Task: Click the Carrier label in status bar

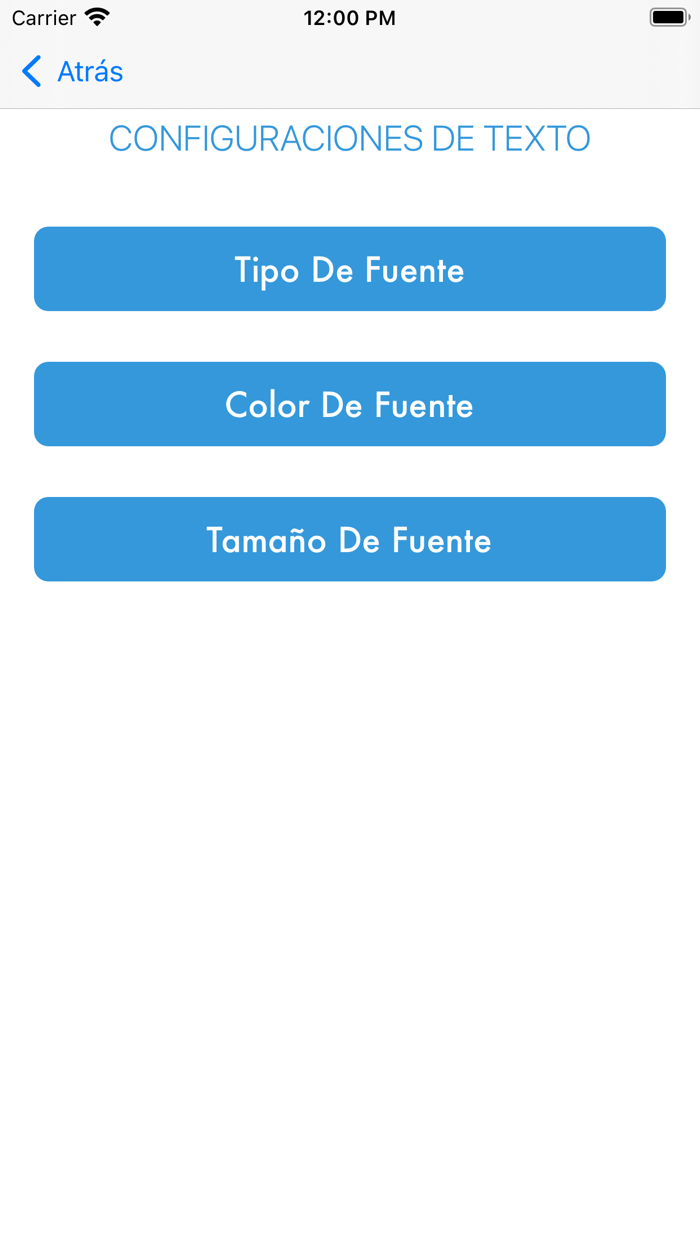Action: (44, 18)
